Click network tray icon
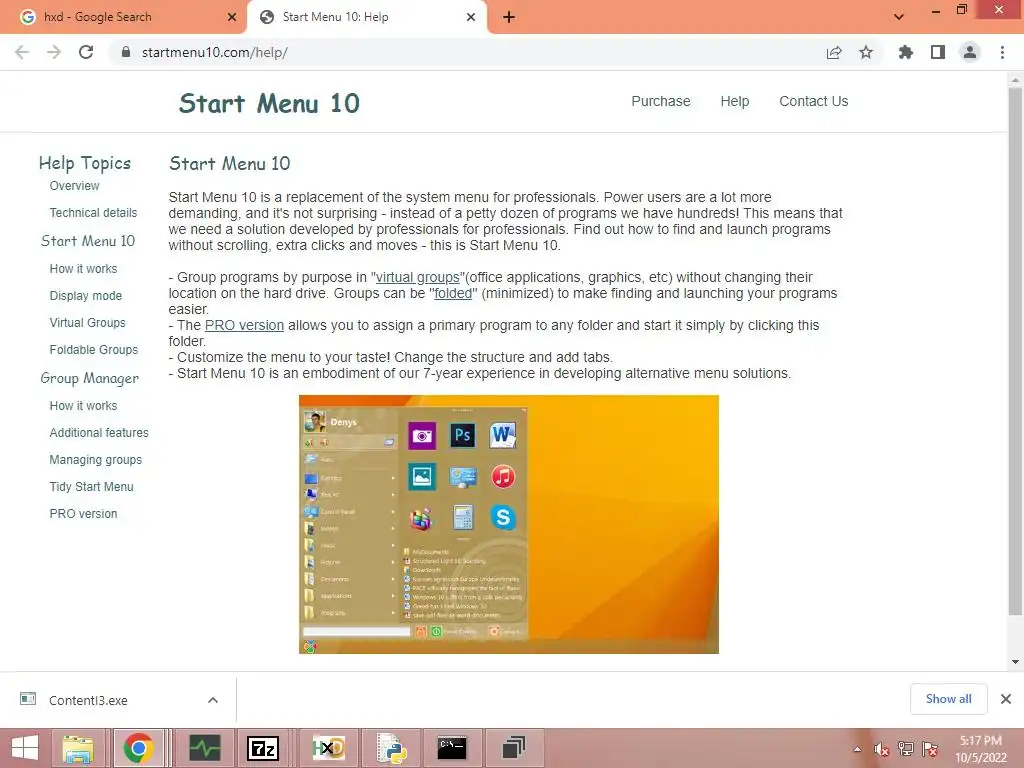1024x768 pixels. click(906, 749)
